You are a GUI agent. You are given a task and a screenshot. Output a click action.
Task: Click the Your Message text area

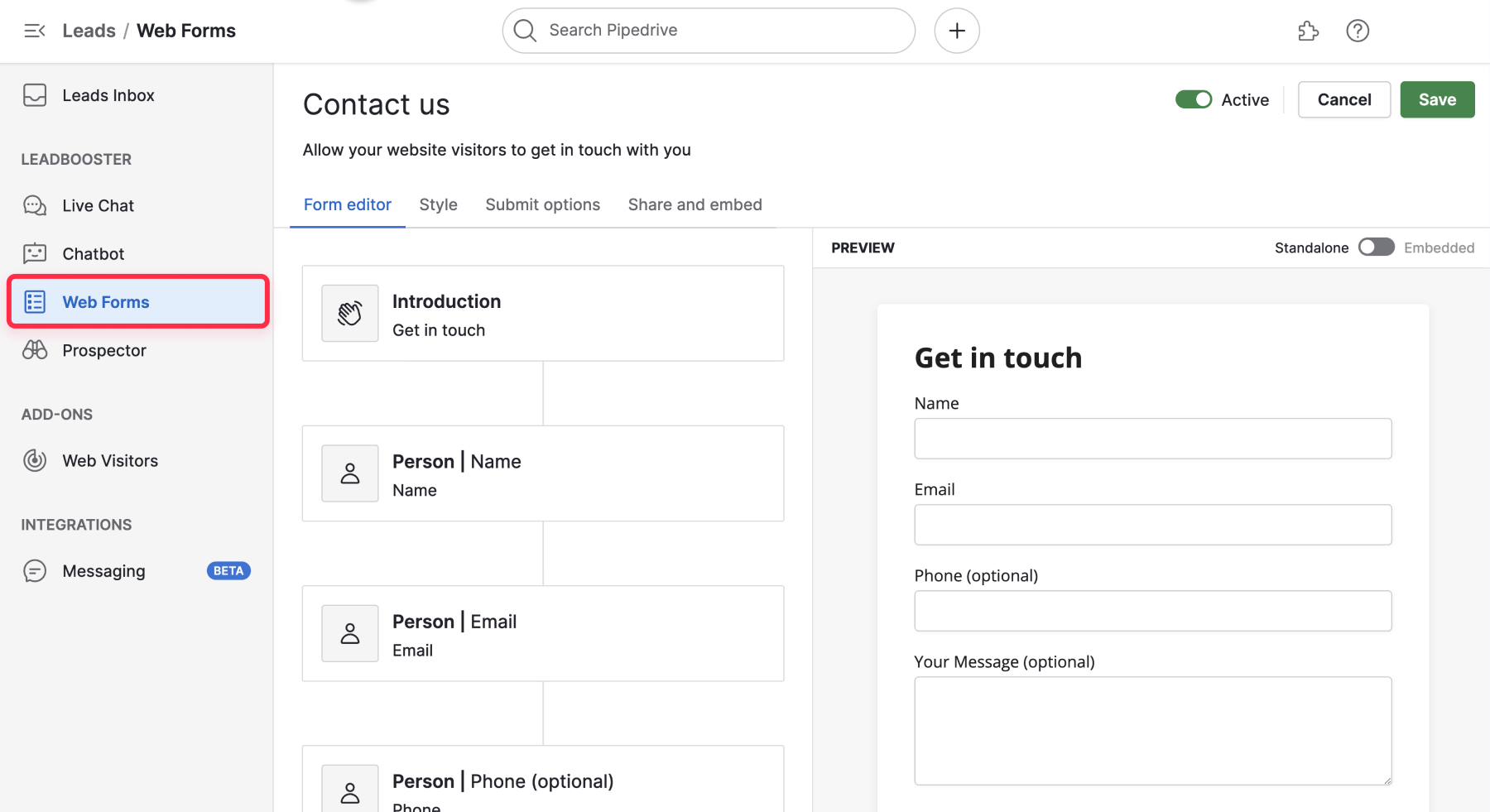pos(1153,731)
